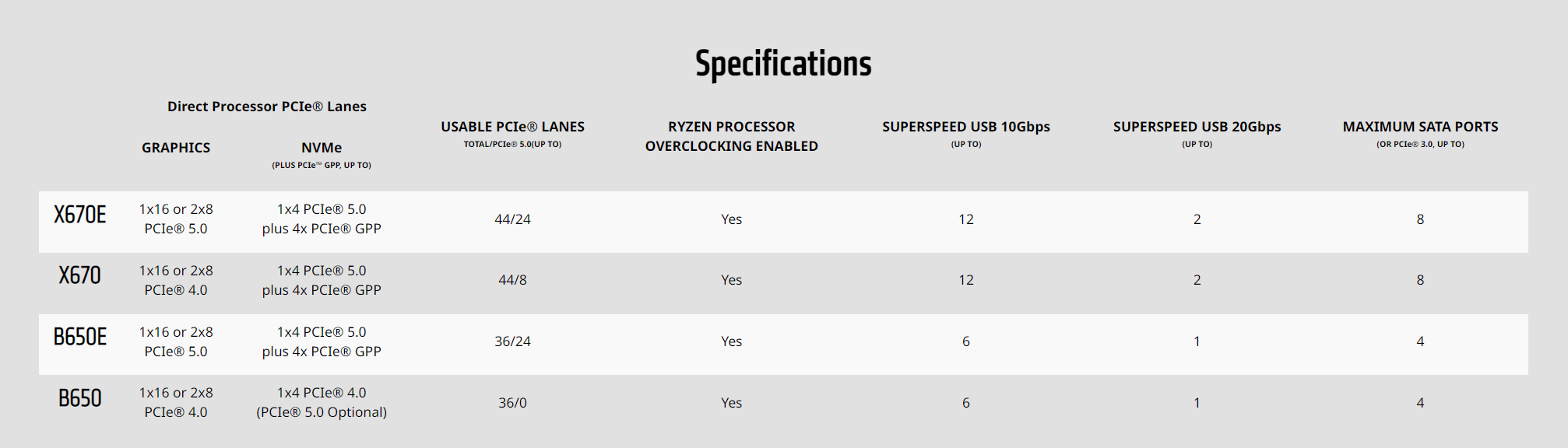
Task: Click the 44/24 lanes value for X670E
Action: [x=512, y=219]
